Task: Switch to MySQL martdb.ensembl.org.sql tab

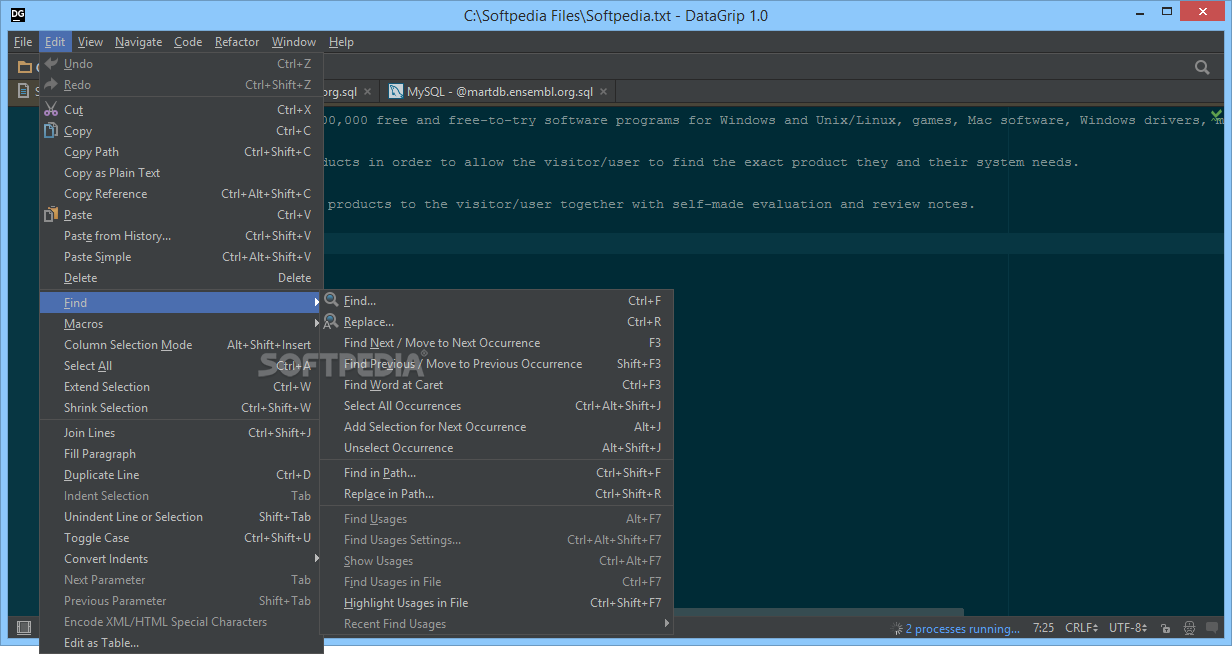Action: pos(499,92)
